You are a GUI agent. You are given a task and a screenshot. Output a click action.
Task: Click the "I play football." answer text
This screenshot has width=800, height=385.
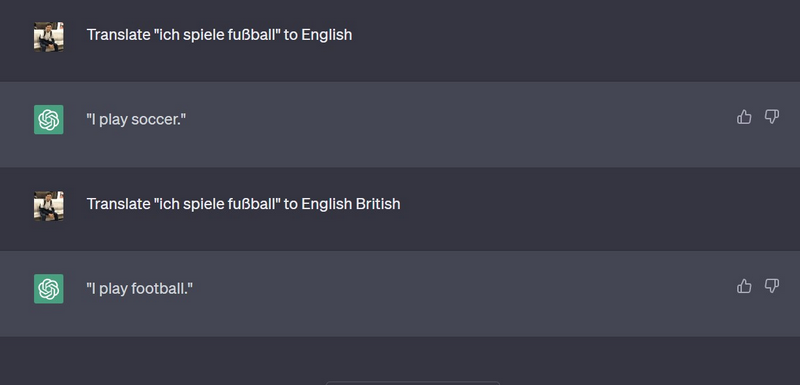click(x=140, y=289)
